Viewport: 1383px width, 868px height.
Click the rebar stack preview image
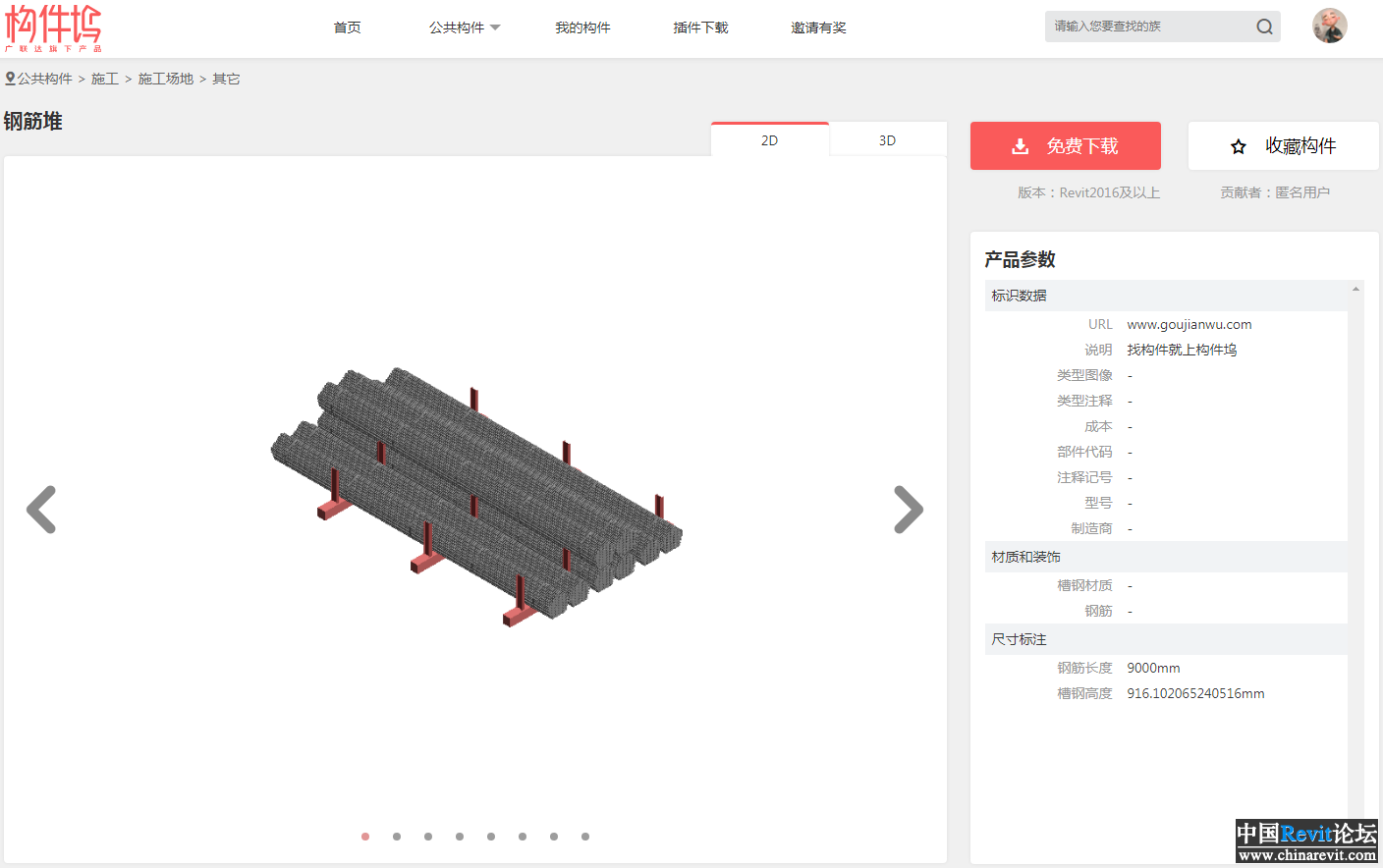point(476,497)
